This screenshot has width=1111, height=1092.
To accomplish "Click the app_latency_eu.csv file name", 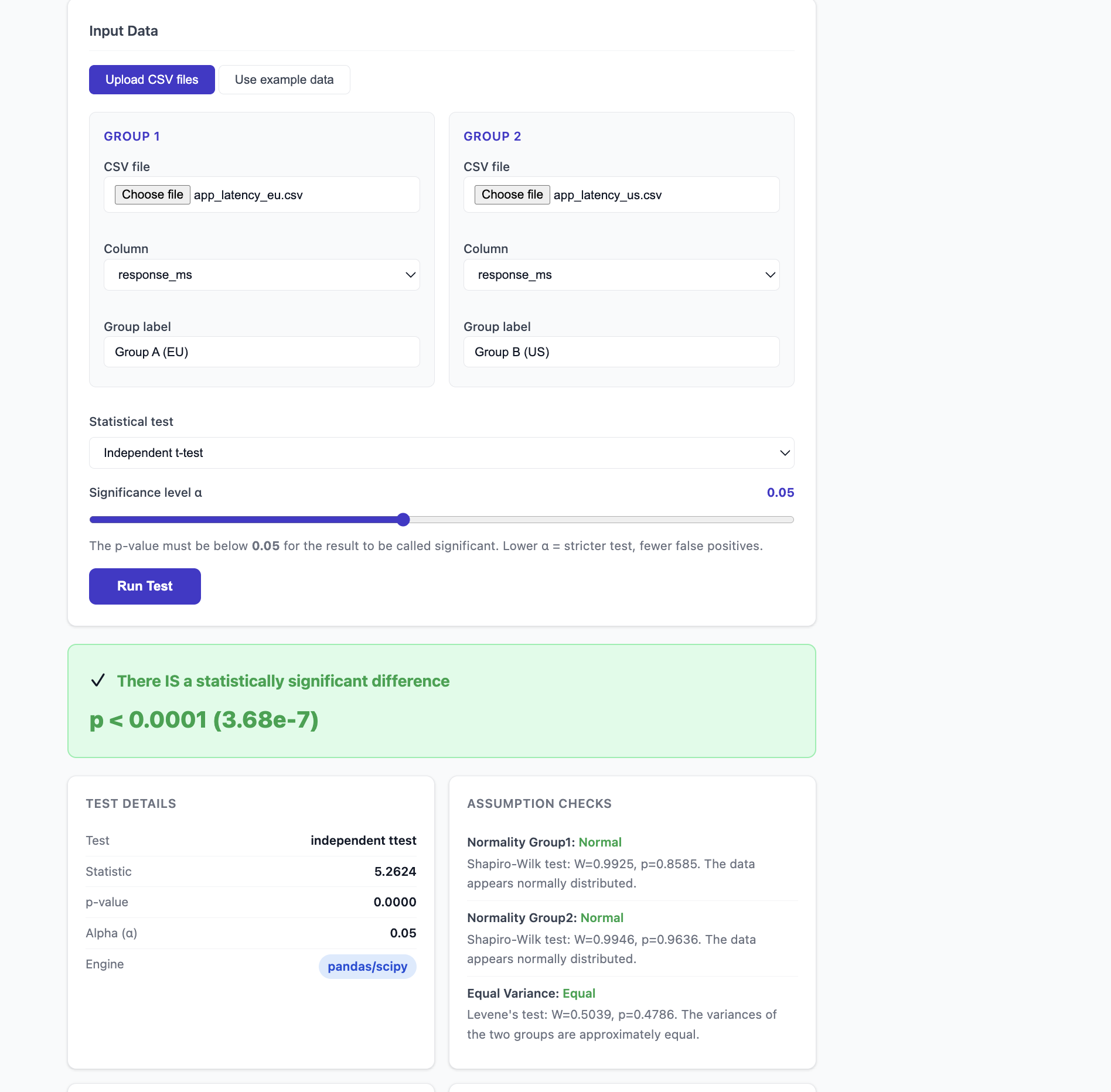I will tap(248, 195).
